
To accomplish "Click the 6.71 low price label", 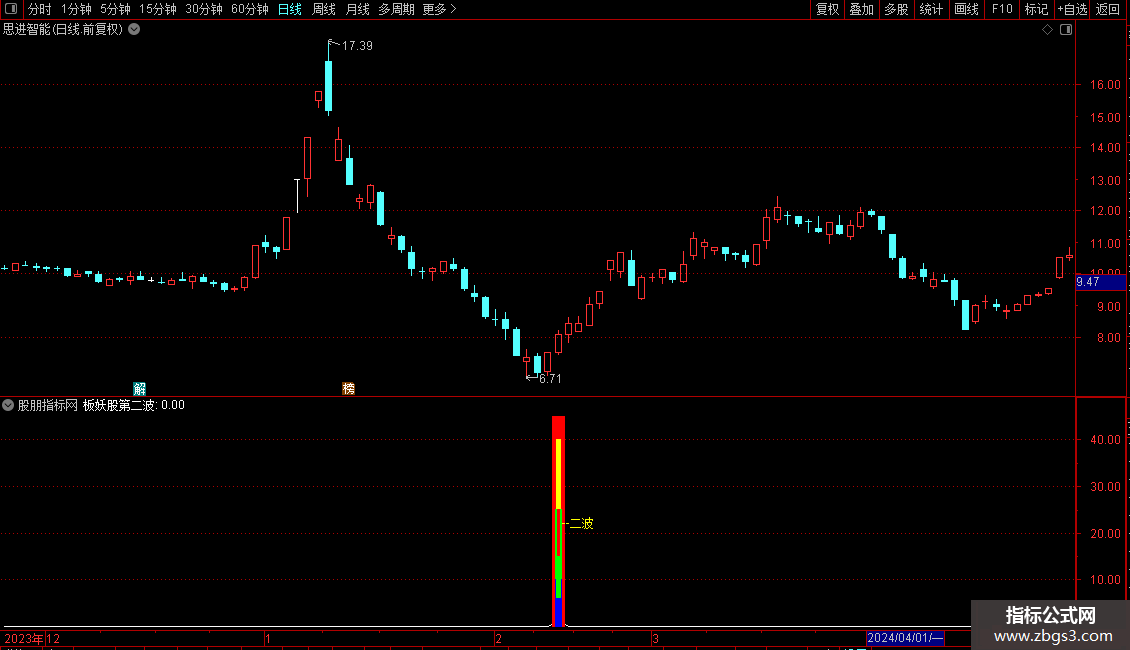I will point(550,378).
